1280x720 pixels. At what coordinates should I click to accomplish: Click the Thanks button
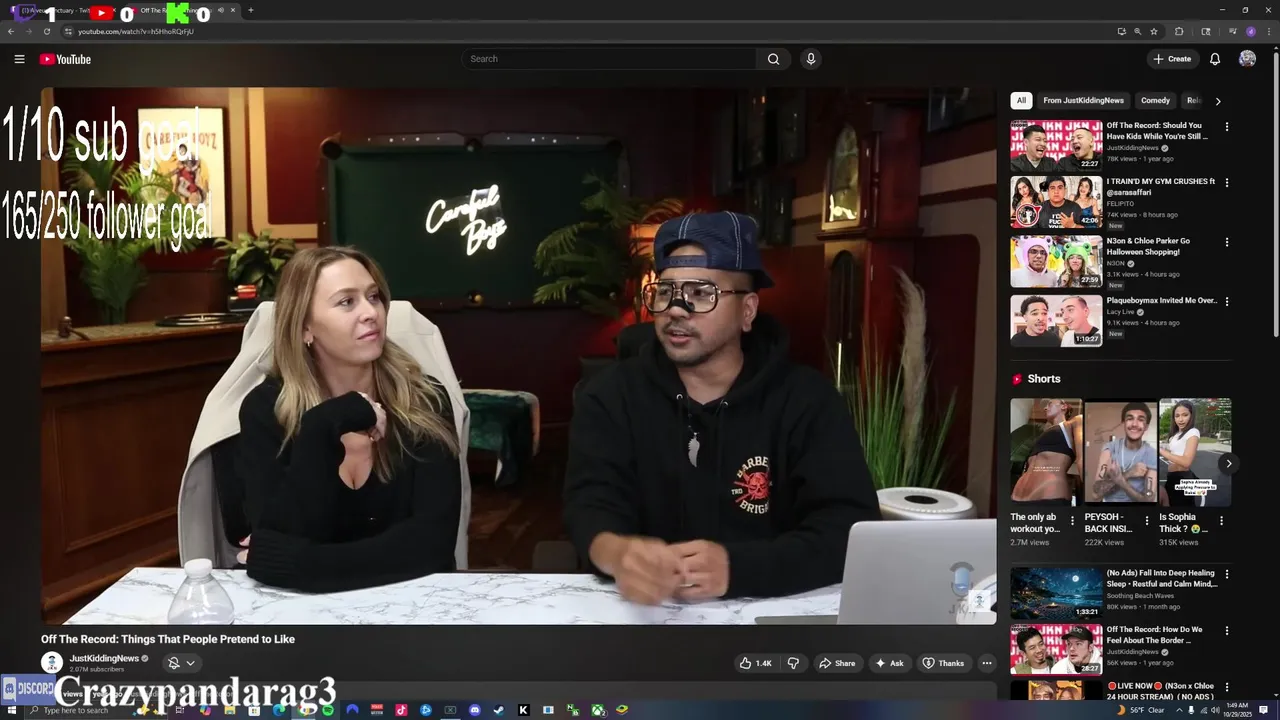(x=943, y=663)
